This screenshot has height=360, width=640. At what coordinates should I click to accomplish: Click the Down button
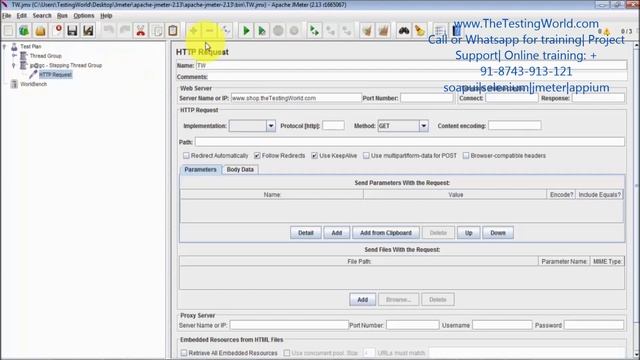click(498, 233)
